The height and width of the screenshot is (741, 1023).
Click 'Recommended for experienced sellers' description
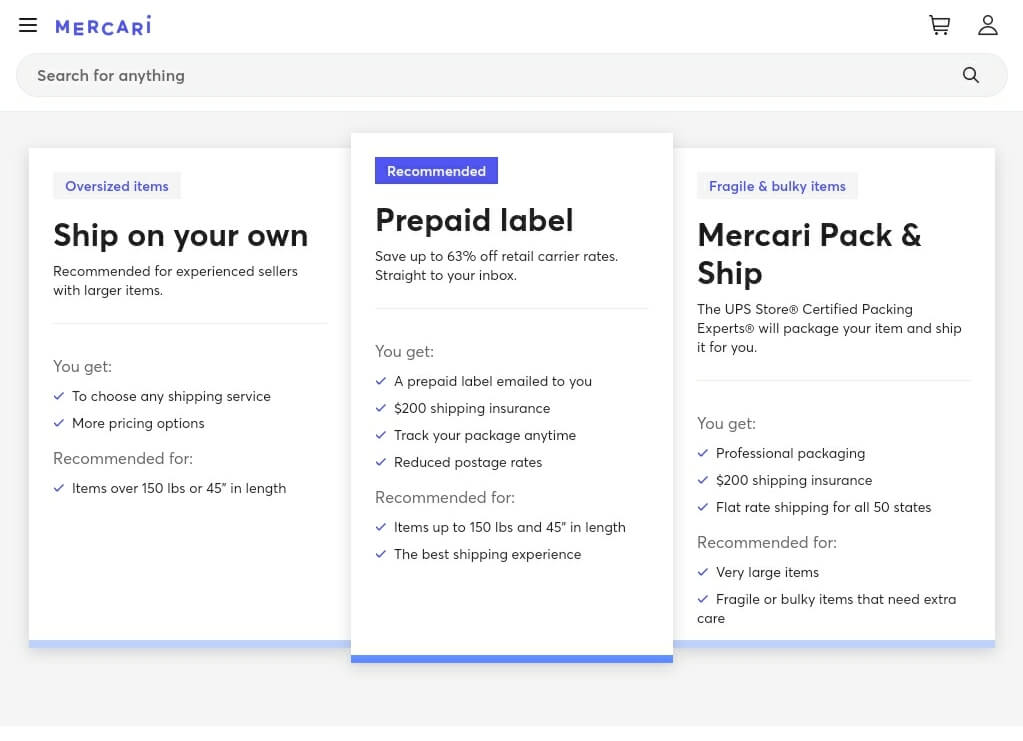coord(176,280)
